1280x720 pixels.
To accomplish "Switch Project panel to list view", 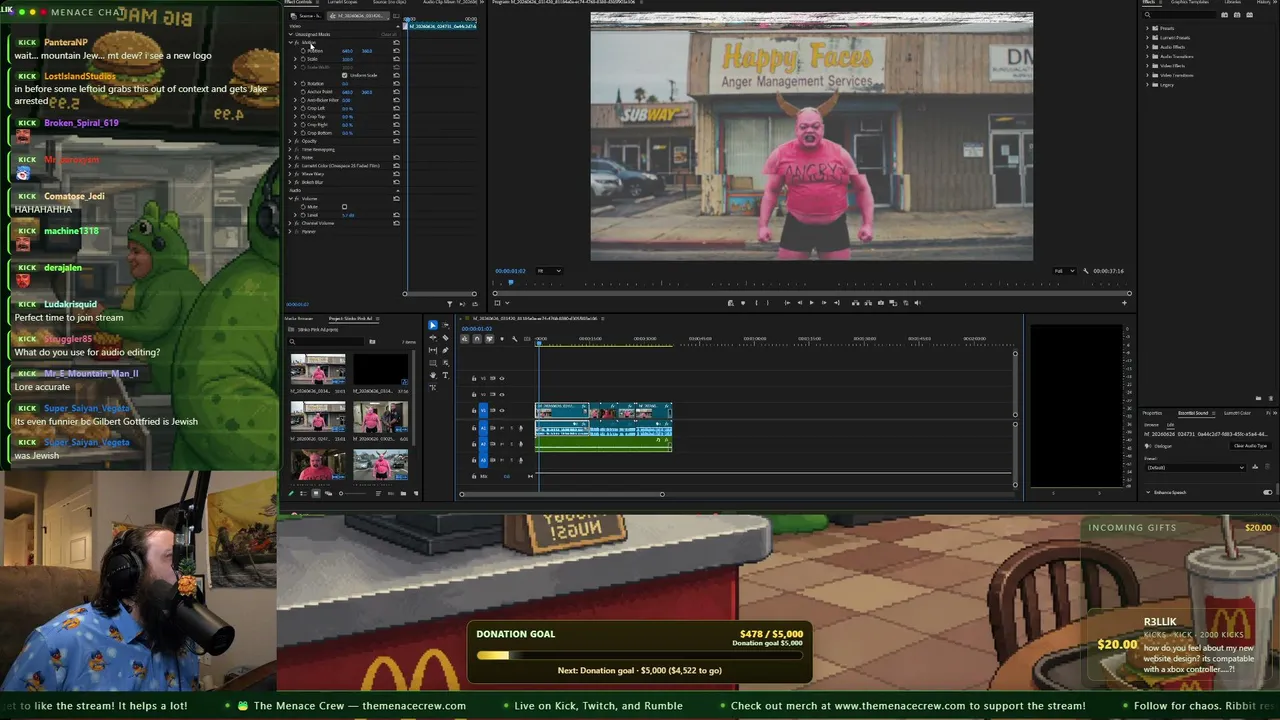I will coord(305,493).
